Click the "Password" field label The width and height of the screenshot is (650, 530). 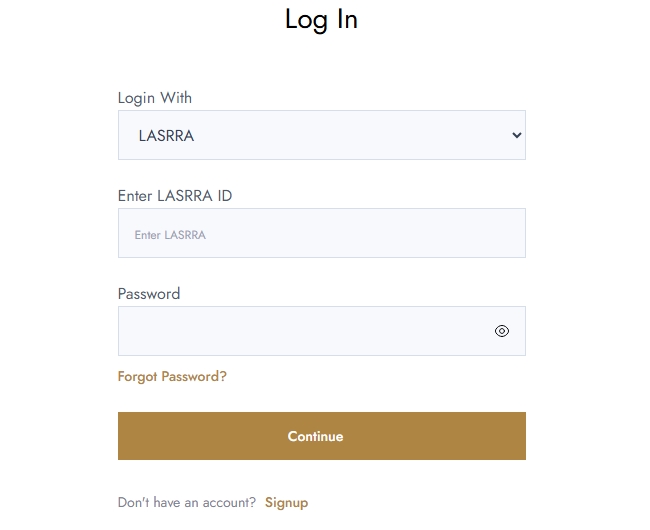point(149,294)
